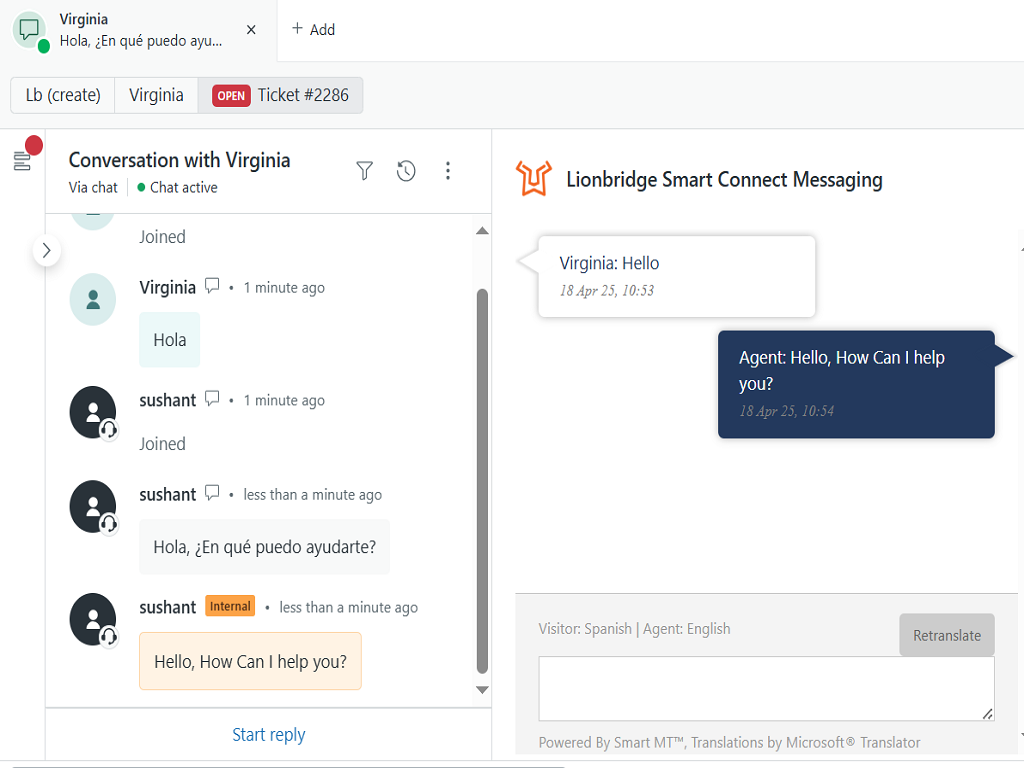This screenshot has height=768, width=1024.
Task: Open the conversation events history icon
Action: (406, 171)
